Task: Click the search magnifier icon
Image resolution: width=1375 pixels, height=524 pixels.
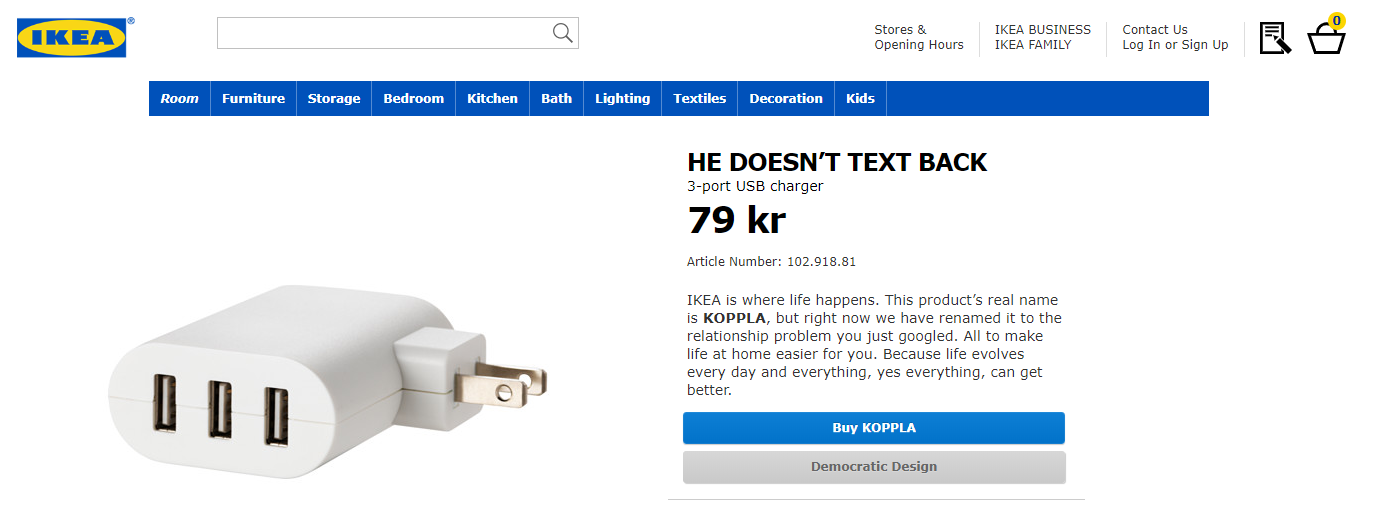Action: tap(563, 33)
